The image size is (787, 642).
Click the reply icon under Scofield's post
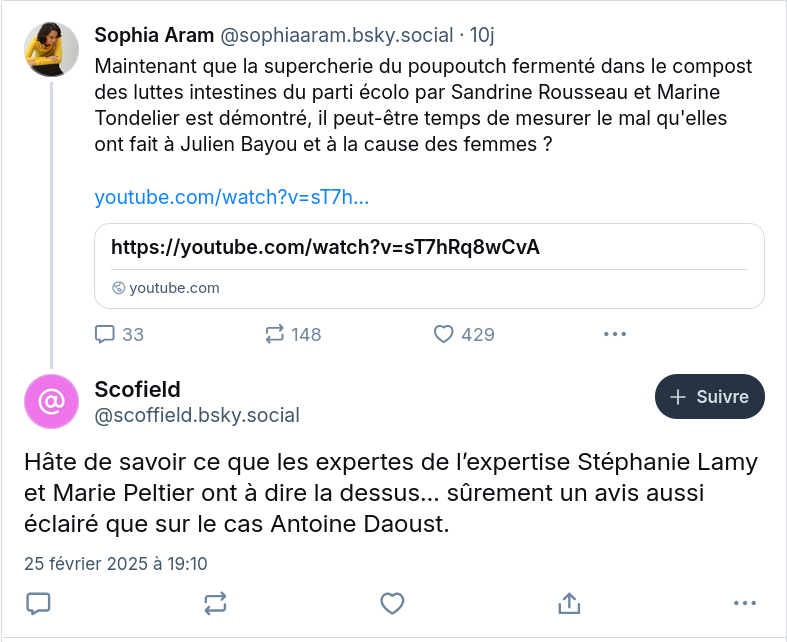(x=38, y=603)
